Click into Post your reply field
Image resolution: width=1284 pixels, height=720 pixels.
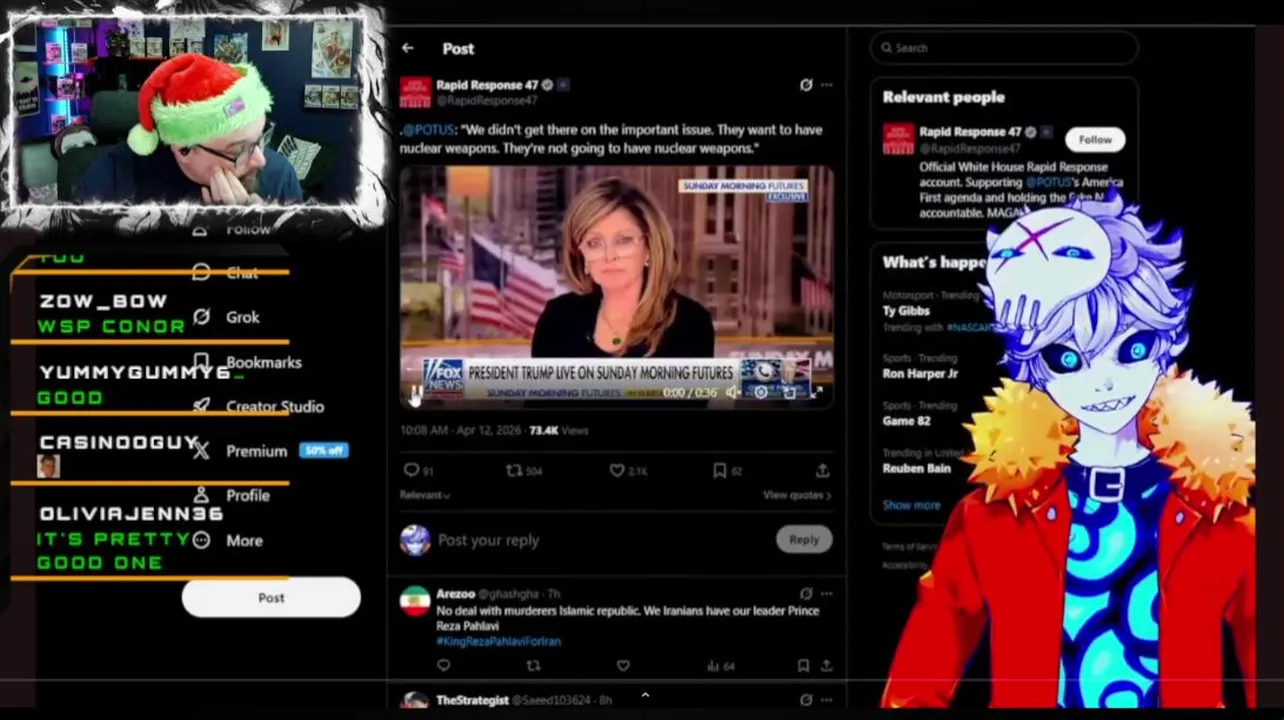600,540
